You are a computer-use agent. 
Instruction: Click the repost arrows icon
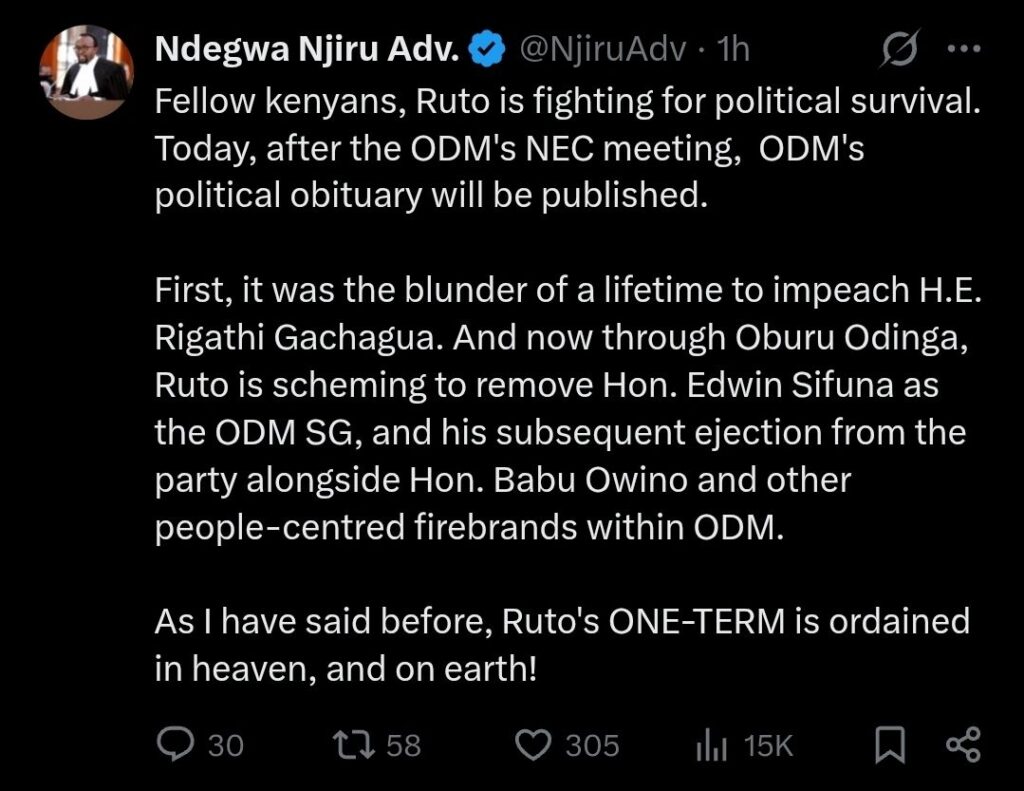click(352, 745)
